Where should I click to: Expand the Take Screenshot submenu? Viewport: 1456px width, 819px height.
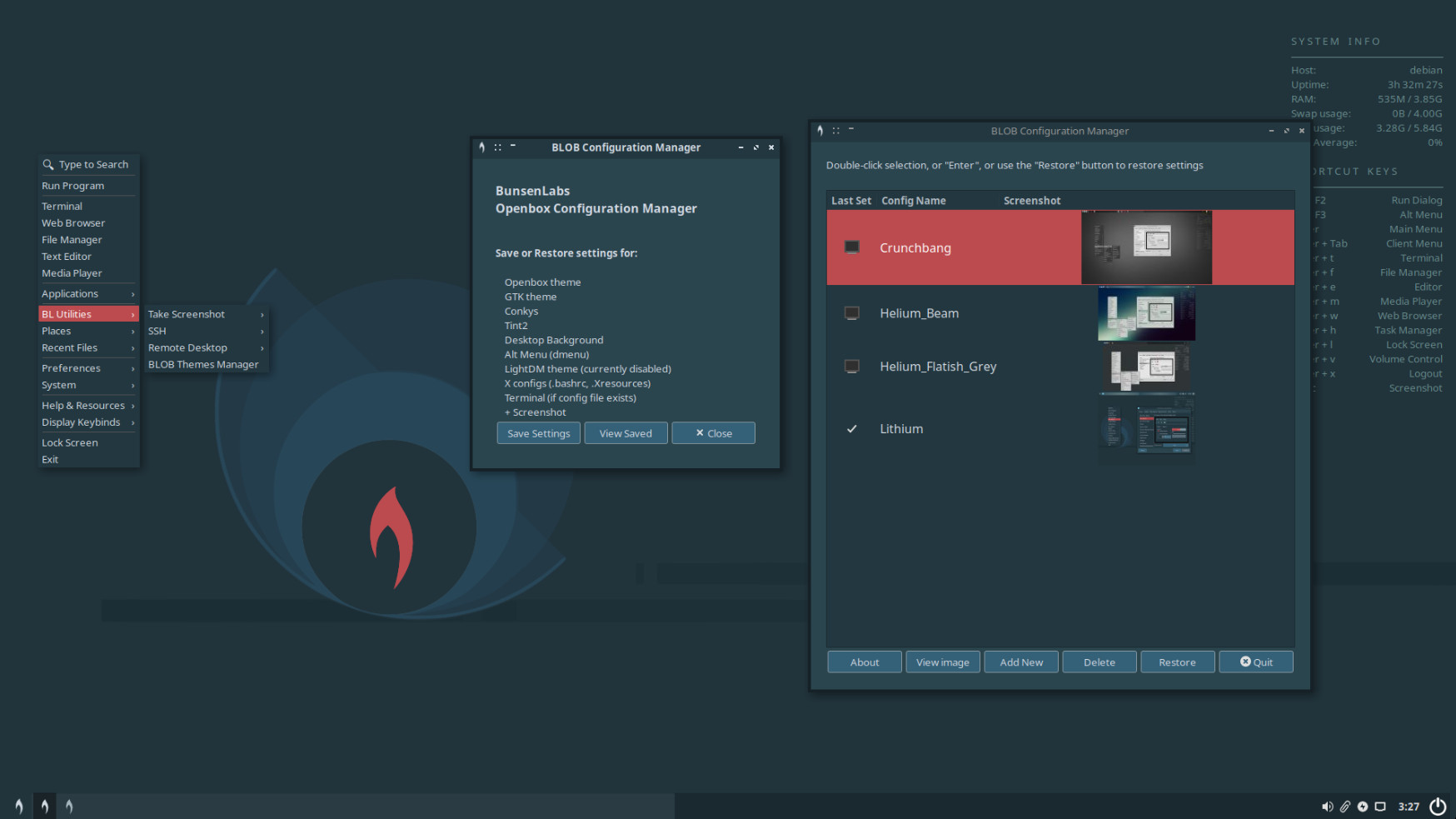click(206, 314)
